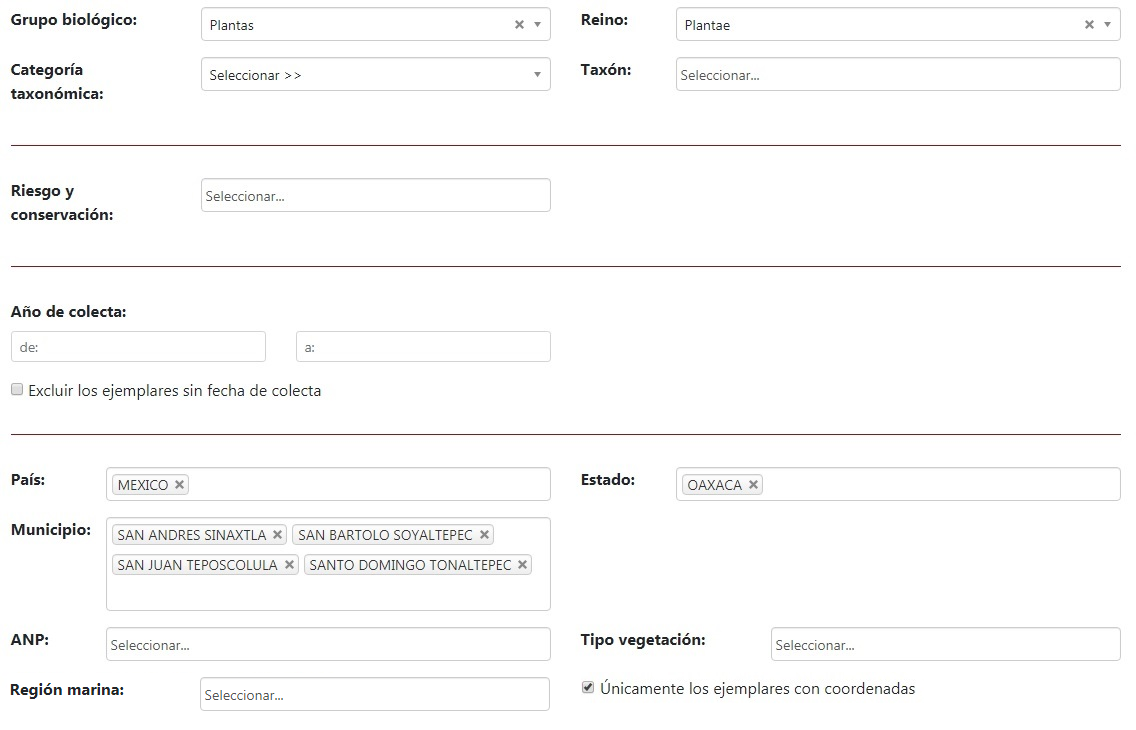1136x730 pixels.
Task: Remove SAN ANDRES SINAXTLA municipality tag
Action: [x=277, y=535]
